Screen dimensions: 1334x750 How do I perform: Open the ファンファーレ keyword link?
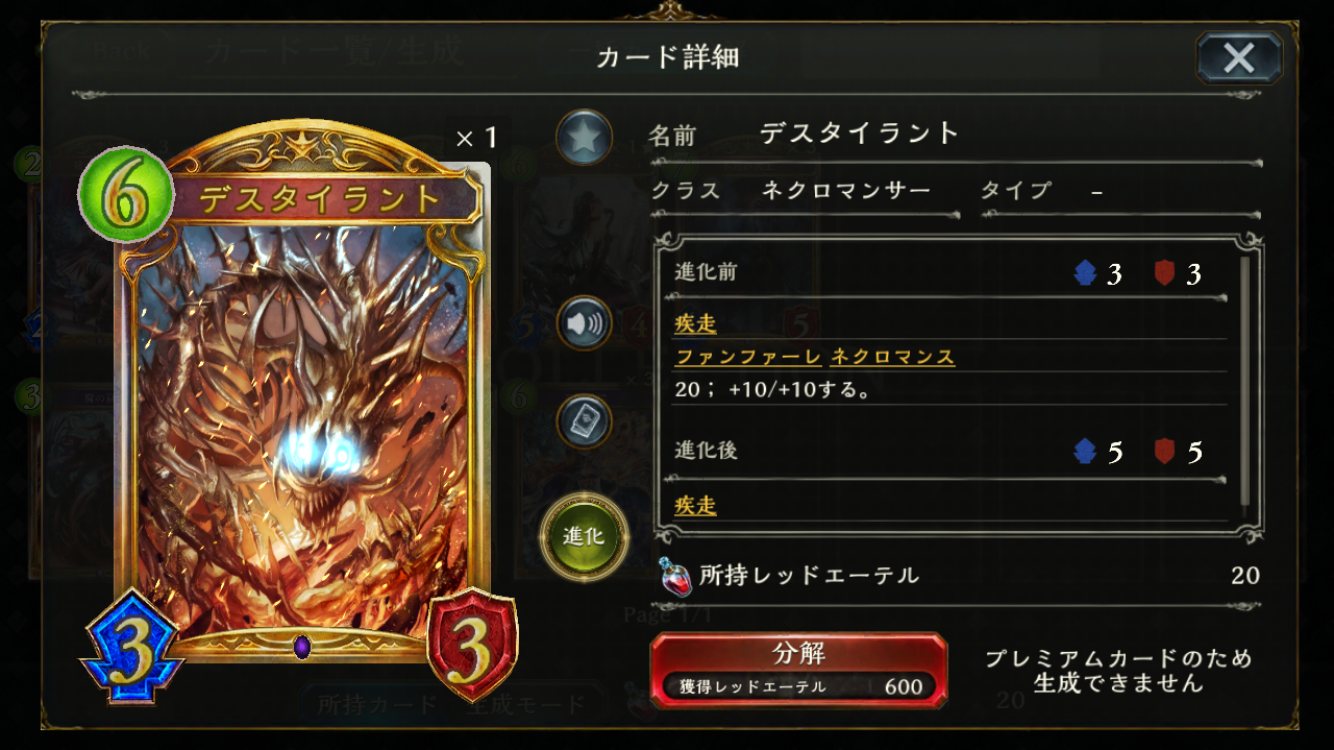click(x=748, y=357)
